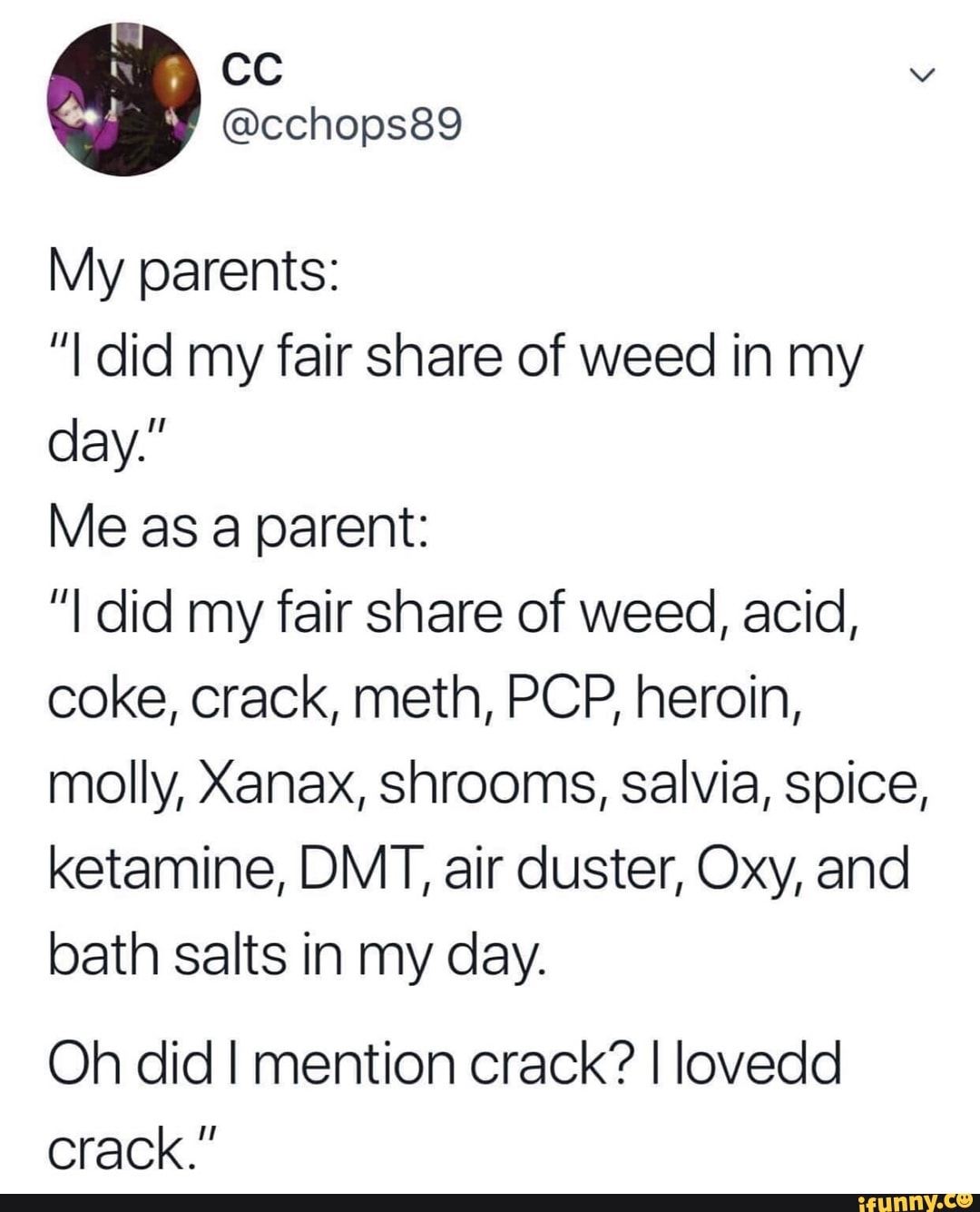Open the @cchops89 handle link
Image resolution: width=980 pixels, height=1212 pixels.
342,128
